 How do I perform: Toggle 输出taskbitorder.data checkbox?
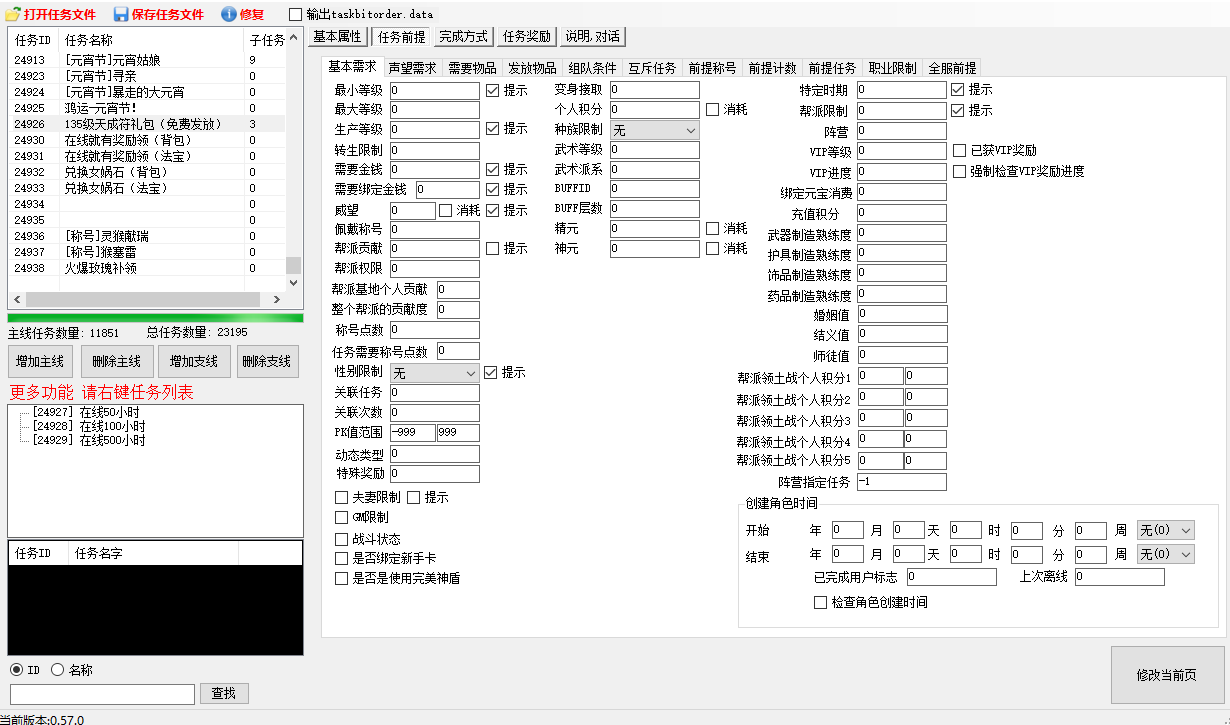295,15
